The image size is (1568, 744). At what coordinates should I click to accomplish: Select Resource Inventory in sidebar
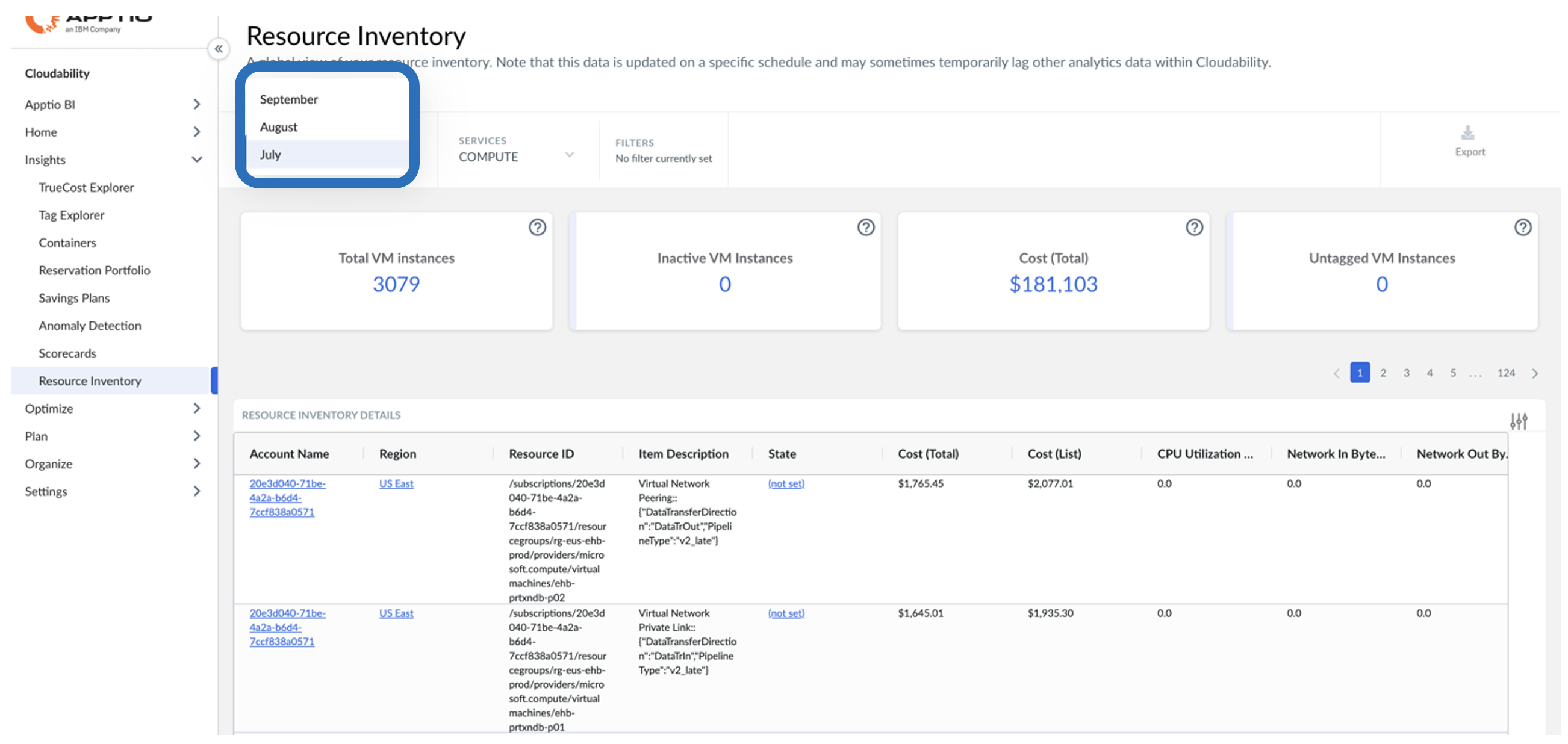click(x=111, y=381)
